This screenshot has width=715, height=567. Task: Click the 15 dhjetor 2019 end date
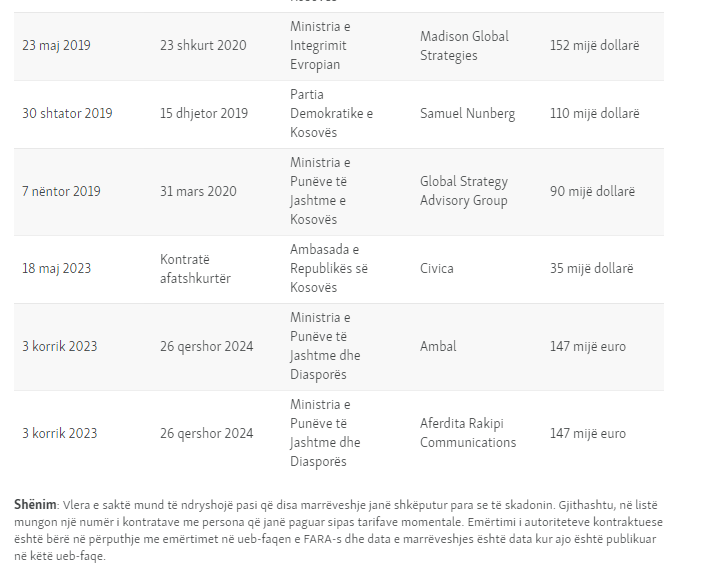tap(204, 114)
